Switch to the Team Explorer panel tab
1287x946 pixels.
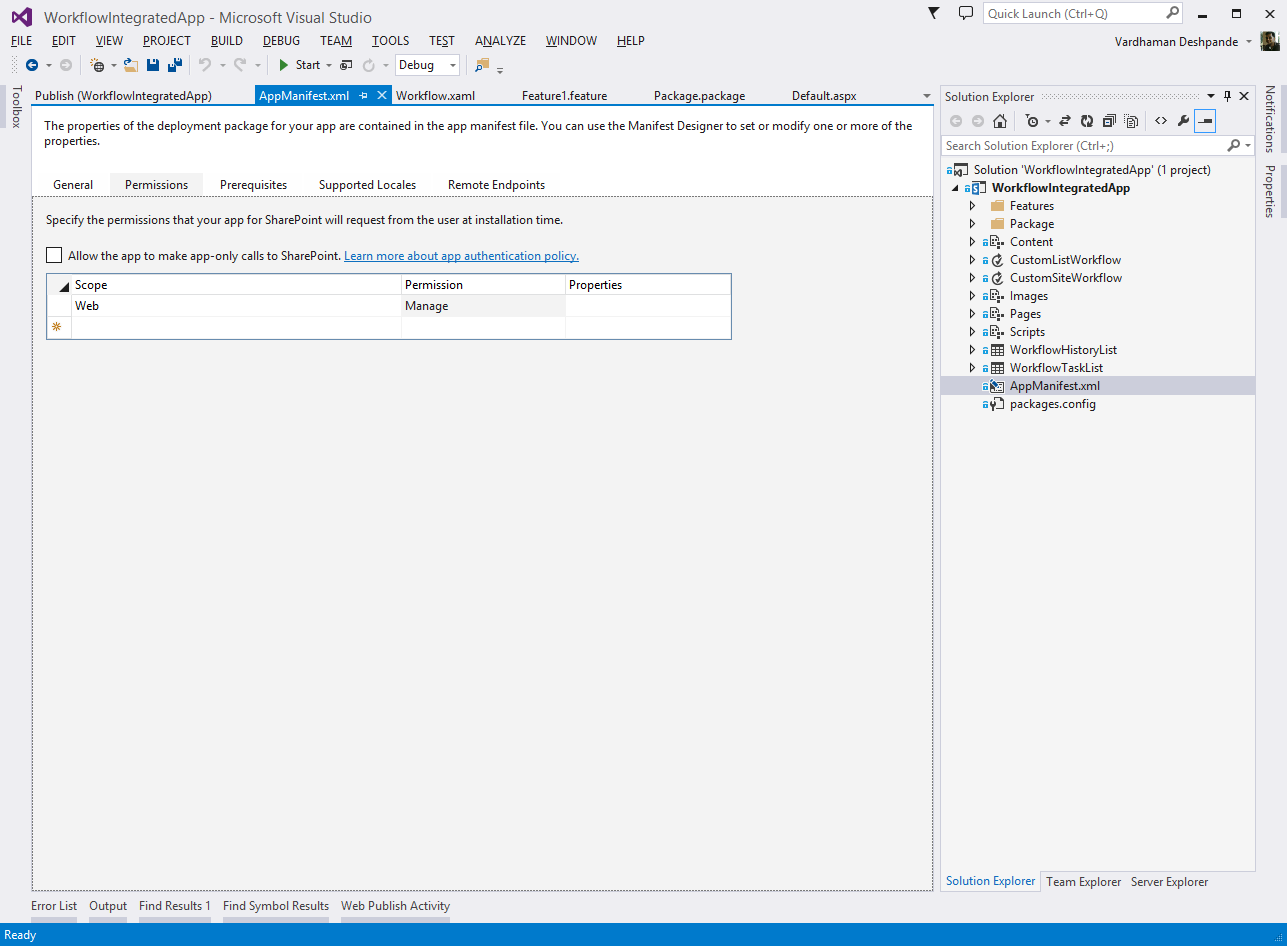1084,882
